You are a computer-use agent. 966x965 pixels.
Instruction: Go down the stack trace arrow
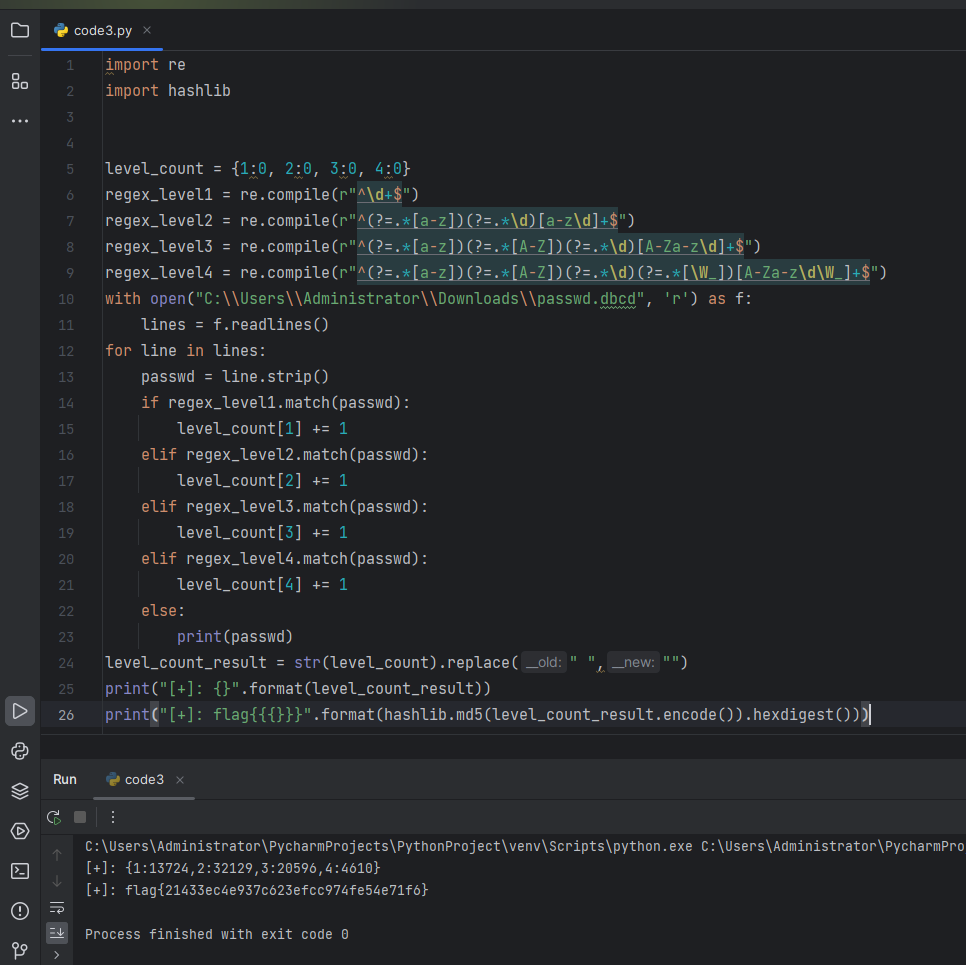pyautogui.click(x=57, y=882)
